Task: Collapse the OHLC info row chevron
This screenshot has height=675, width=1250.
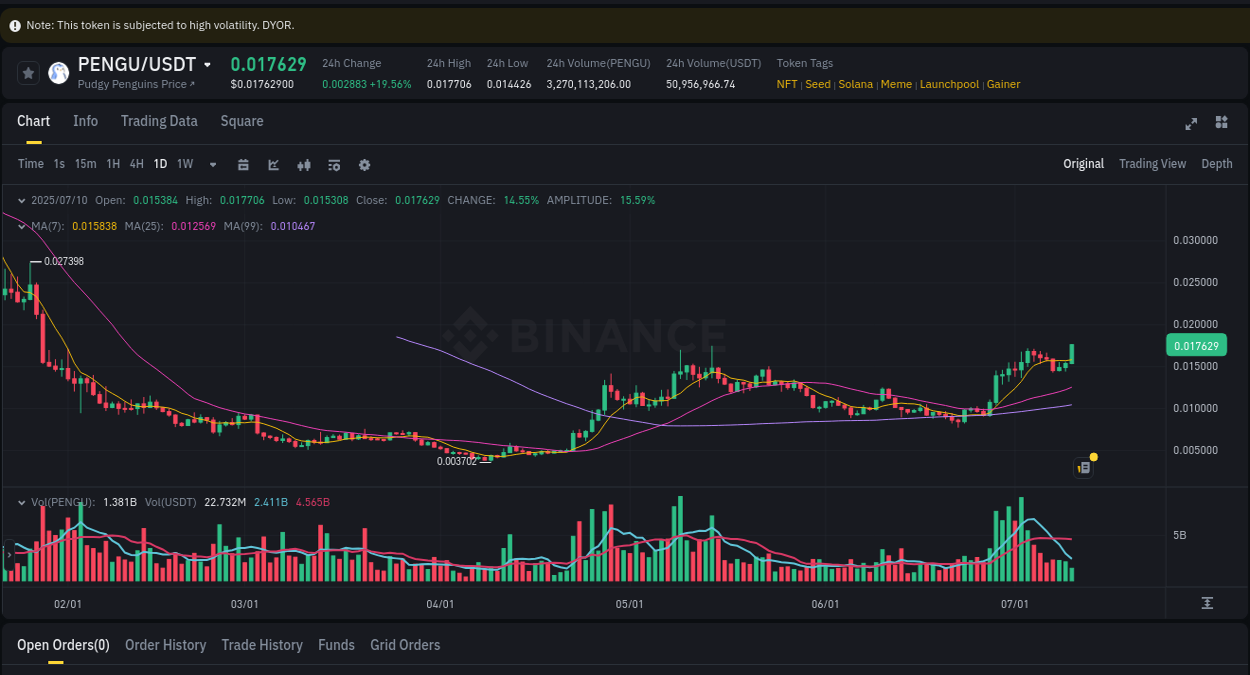Action: pos(21,200)
